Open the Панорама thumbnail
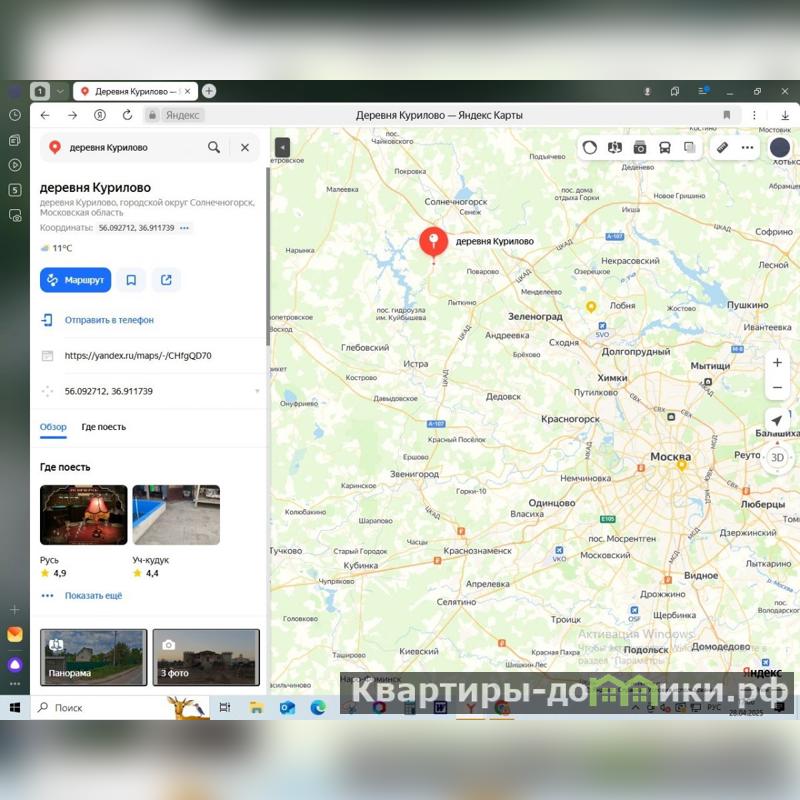 (93, 656)
